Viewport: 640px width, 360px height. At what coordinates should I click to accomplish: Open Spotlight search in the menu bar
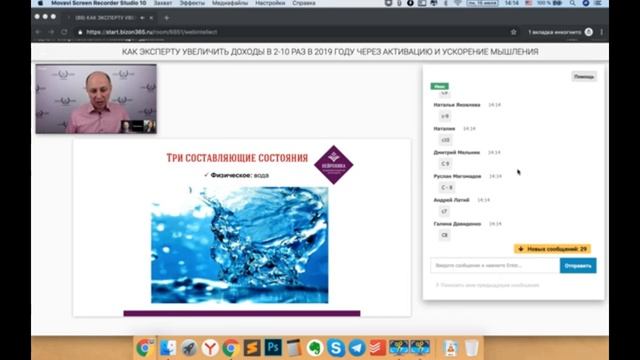573,3
